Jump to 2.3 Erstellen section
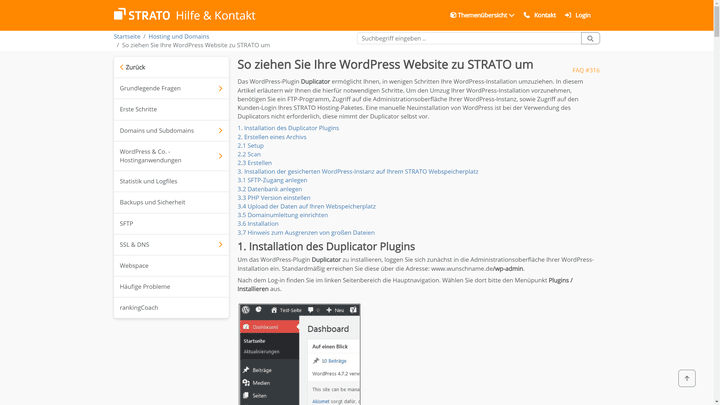720x405 pixels. 254,163
